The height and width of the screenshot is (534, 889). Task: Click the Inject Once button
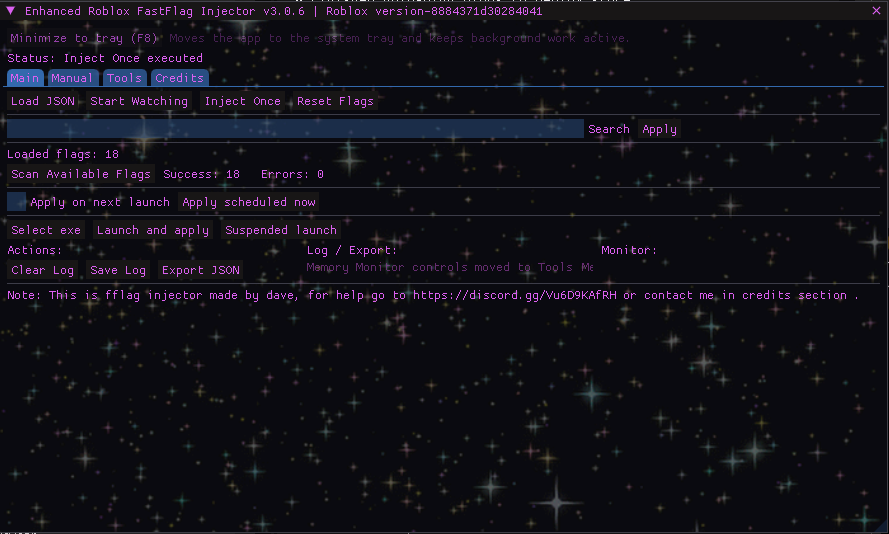[243, 101]
